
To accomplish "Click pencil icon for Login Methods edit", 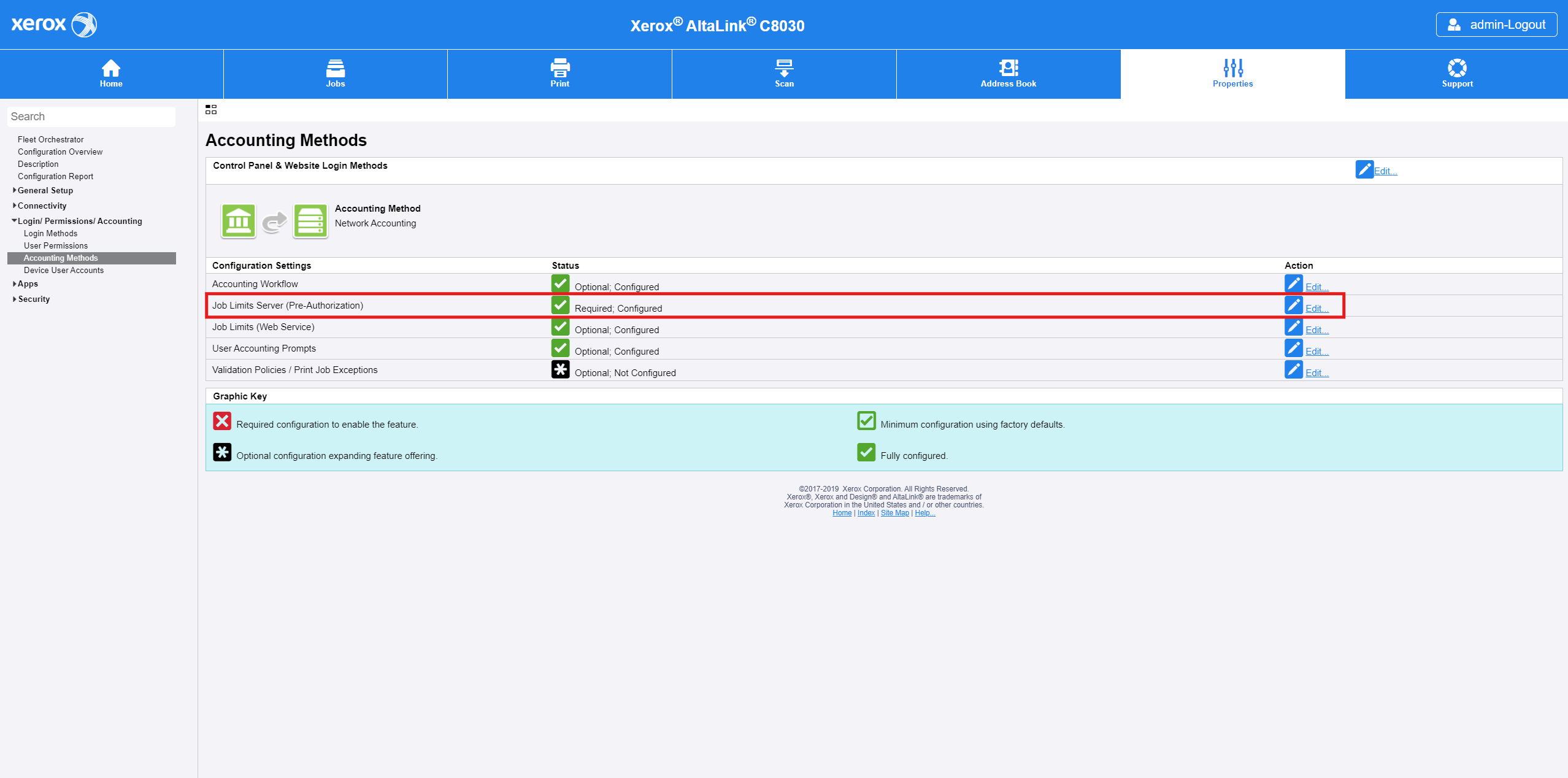I will (1364, 169).
